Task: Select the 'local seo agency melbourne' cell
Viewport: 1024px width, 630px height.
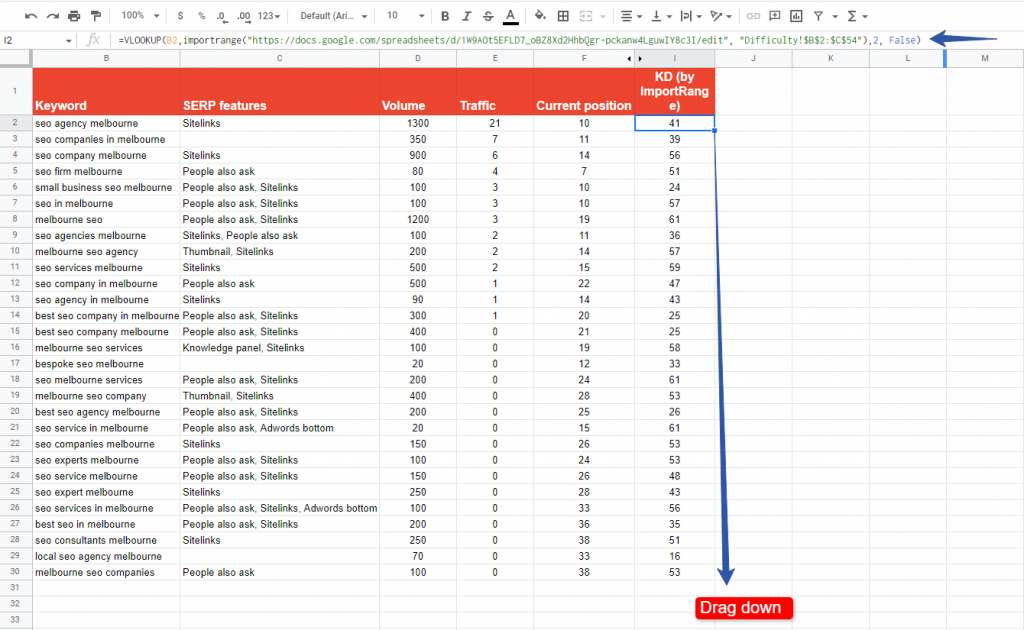Action: click(x=106, y=556)
